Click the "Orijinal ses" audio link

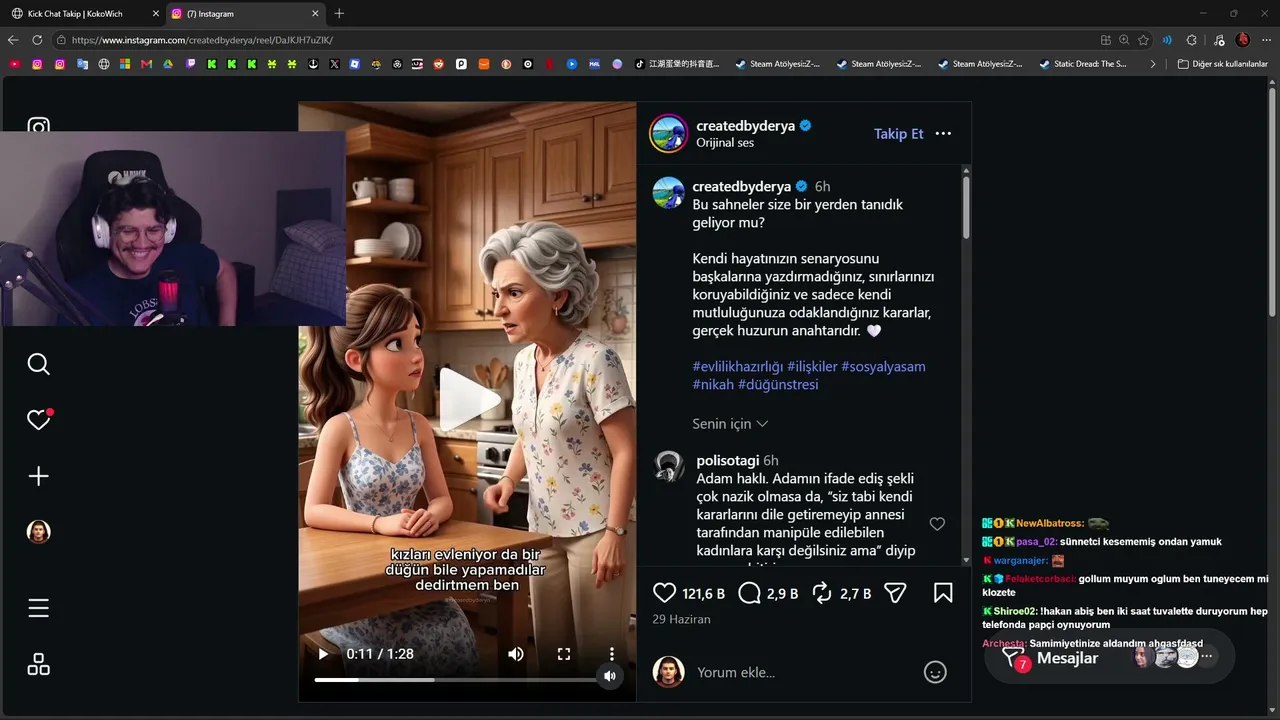click(x=725, y=143)
